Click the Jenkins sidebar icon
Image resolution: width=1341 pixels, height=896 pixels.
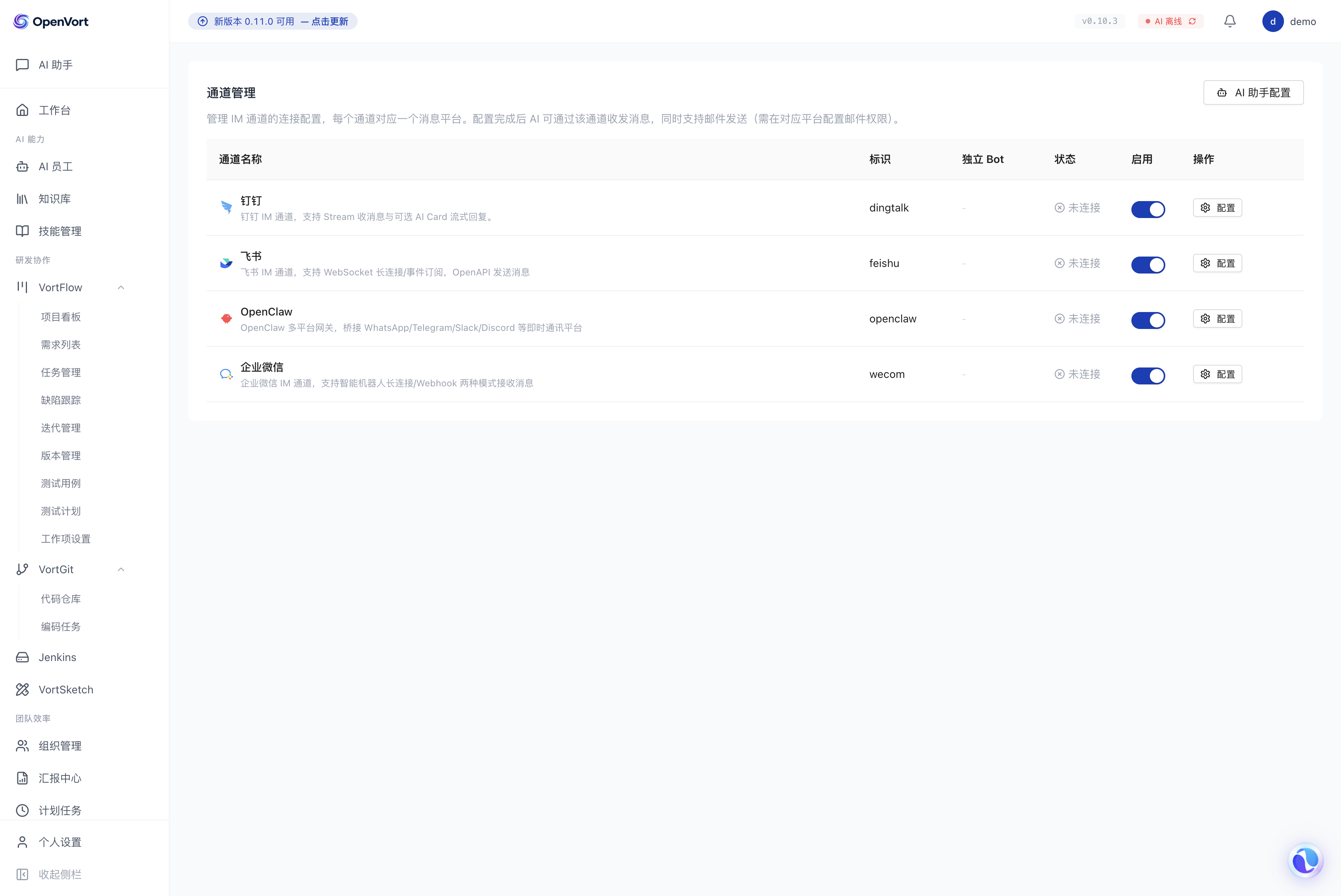[x=22, y=657]
